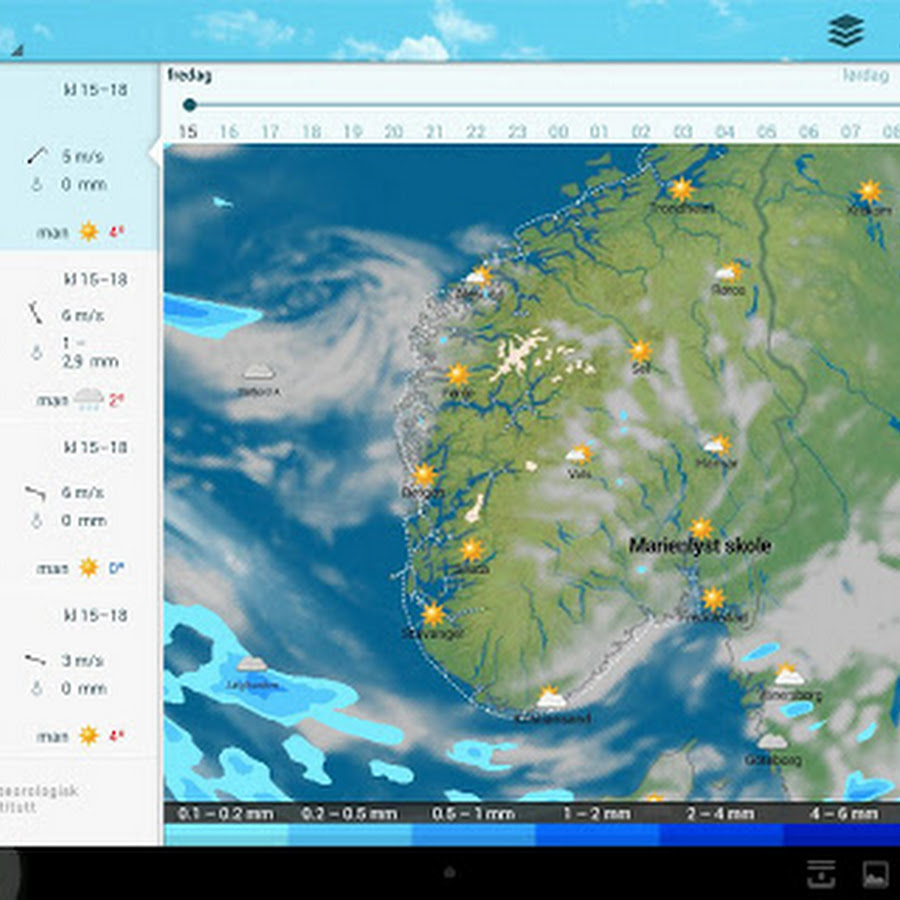This screenshot has height=900, width=900.
Task: Tap the sun icon between Bergen and Stavanger
Action: tap(472, 549)
